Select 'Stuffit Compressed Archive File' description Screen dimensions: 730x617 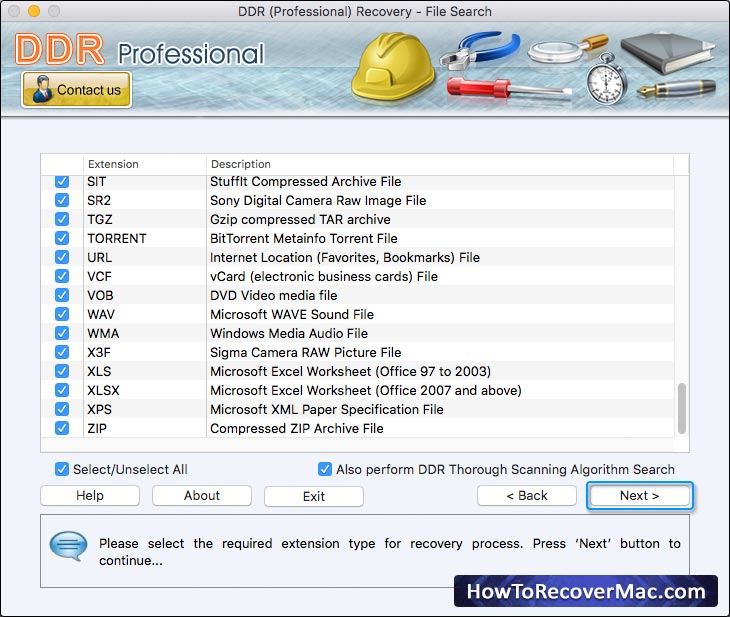(x=305, y=181)
